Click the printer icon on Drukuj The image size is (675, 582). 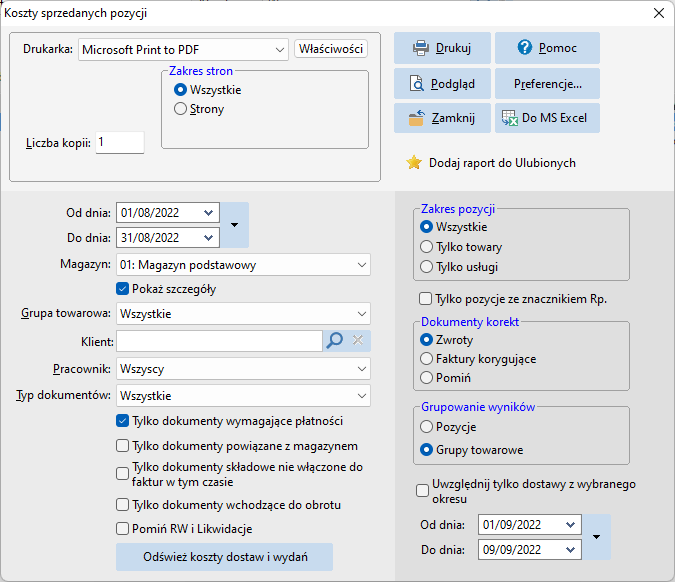coord(421,48)
